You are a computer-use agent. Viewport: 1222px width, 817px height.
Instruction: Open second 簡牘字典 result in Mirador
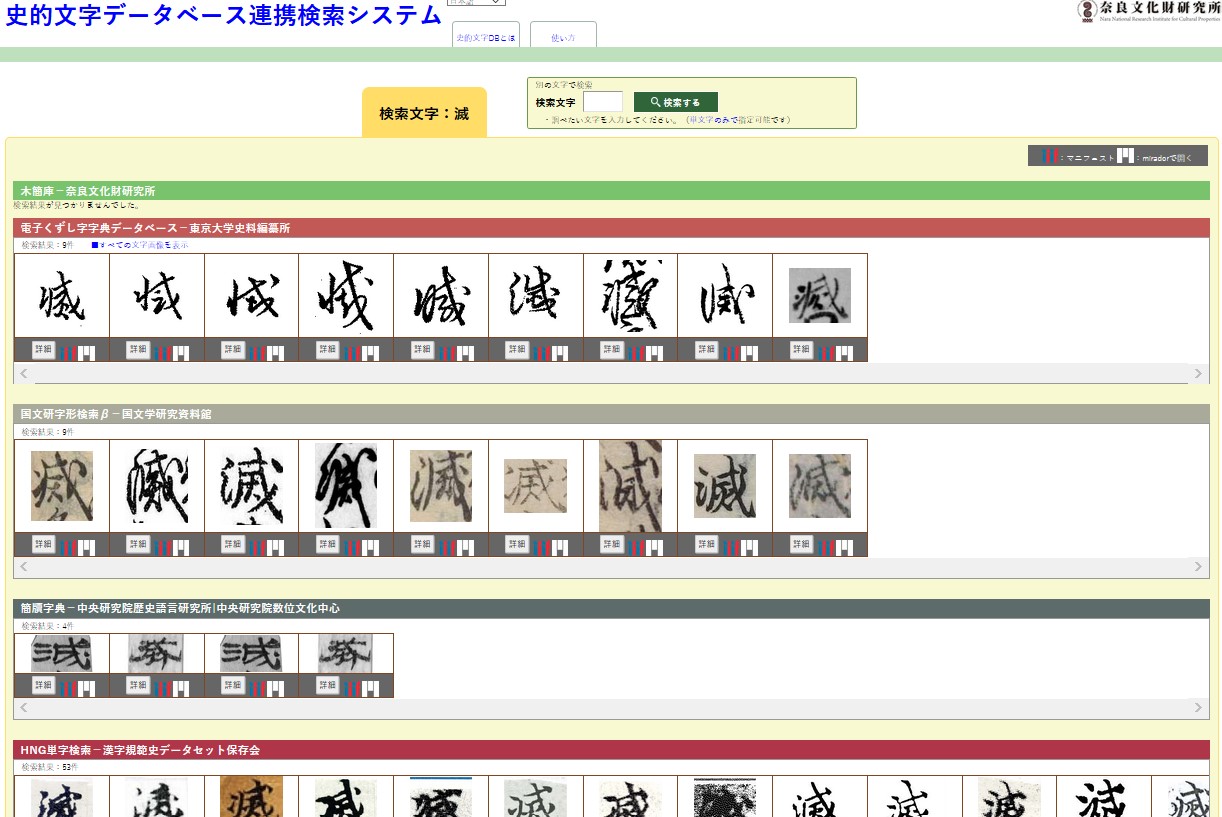pyautogui.click(x=182, y=688)
